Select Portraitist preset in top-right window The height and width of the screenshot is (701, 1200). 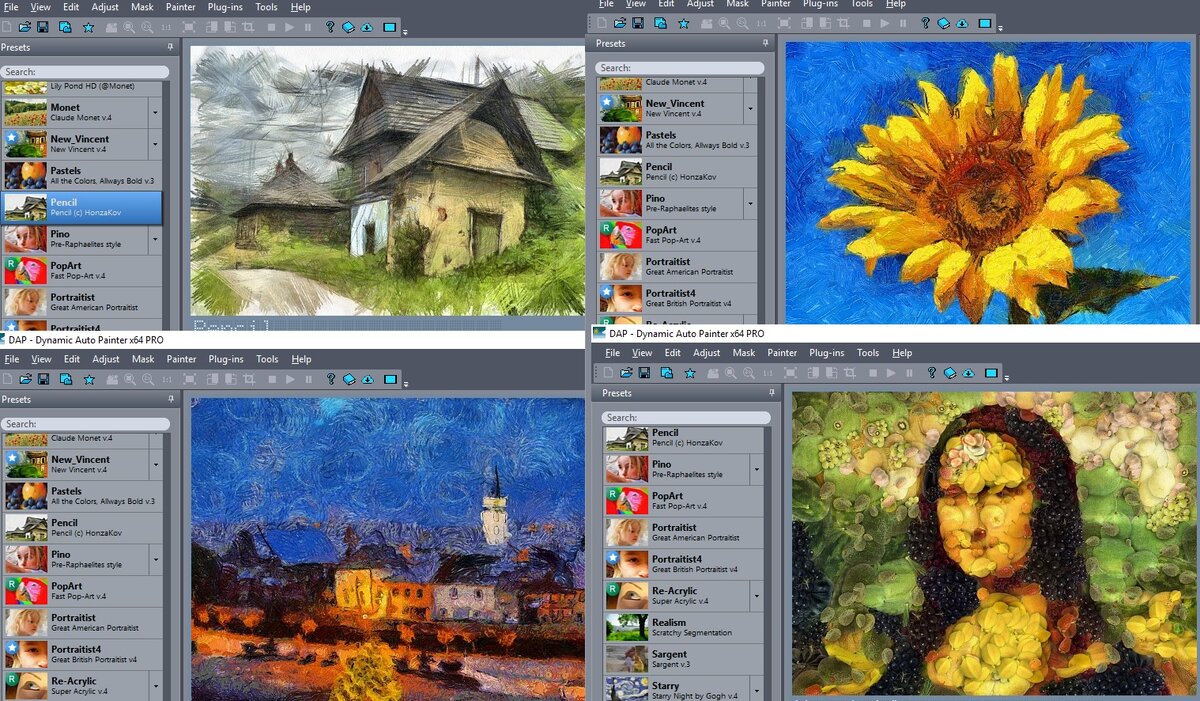pyautogui.click(x=677, y=267)
